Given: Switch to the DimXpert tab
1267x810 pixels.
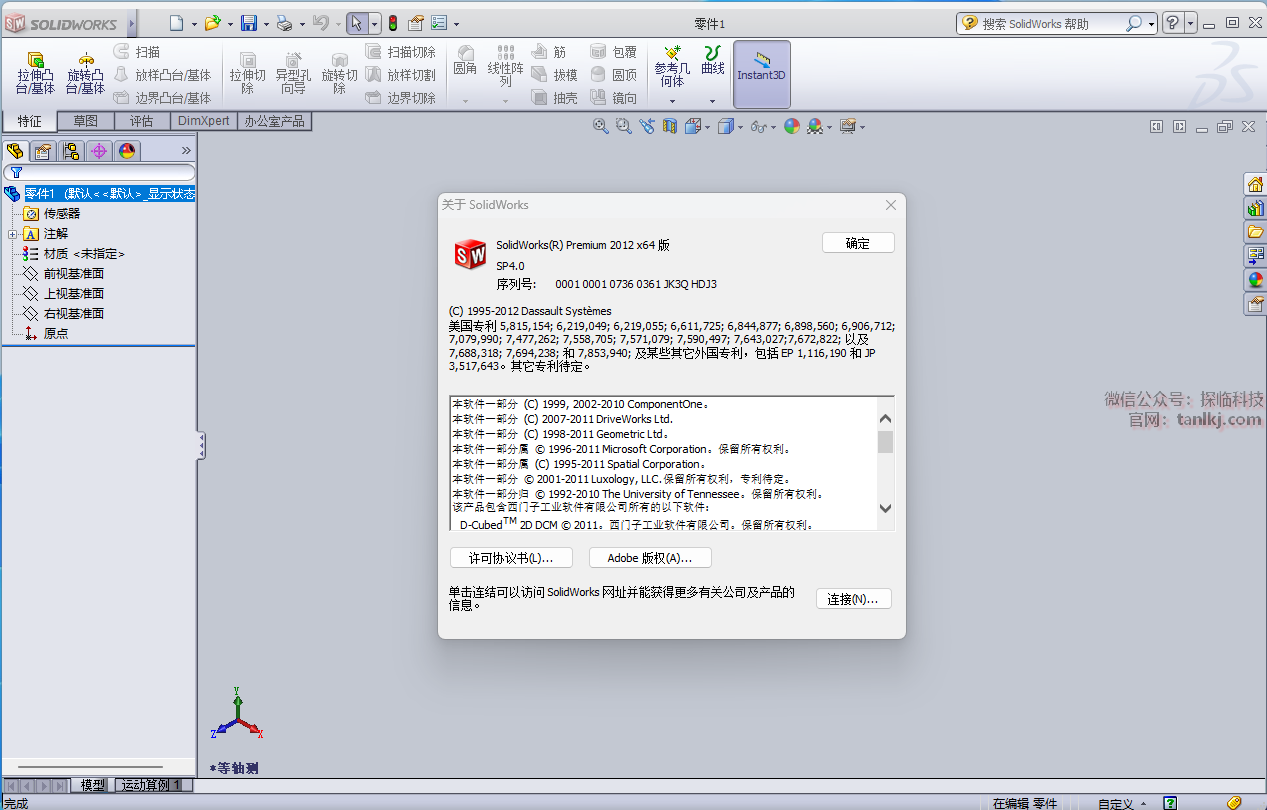Looking at the screenshot, I should [204, 121].
